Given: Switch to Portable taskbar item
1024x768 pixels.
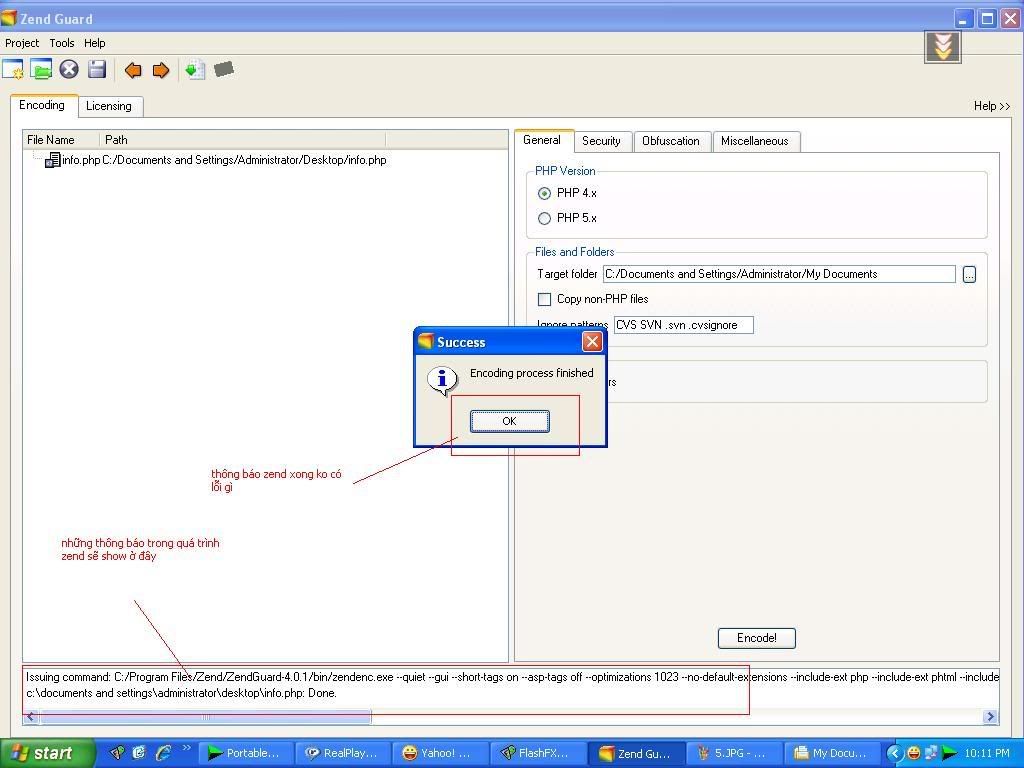Looking at the screenshot, I should [x=244, y=753].
